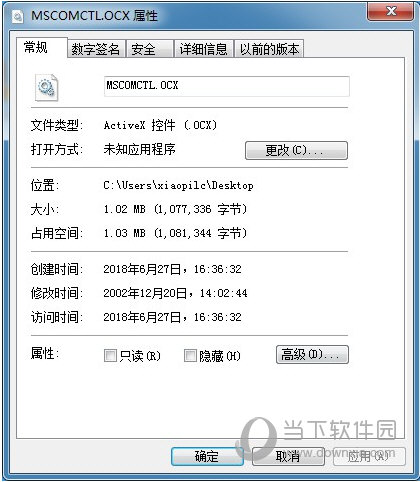Cancel with the 取消 button
This screenshot has width=420, height=482.
point(288,456)
